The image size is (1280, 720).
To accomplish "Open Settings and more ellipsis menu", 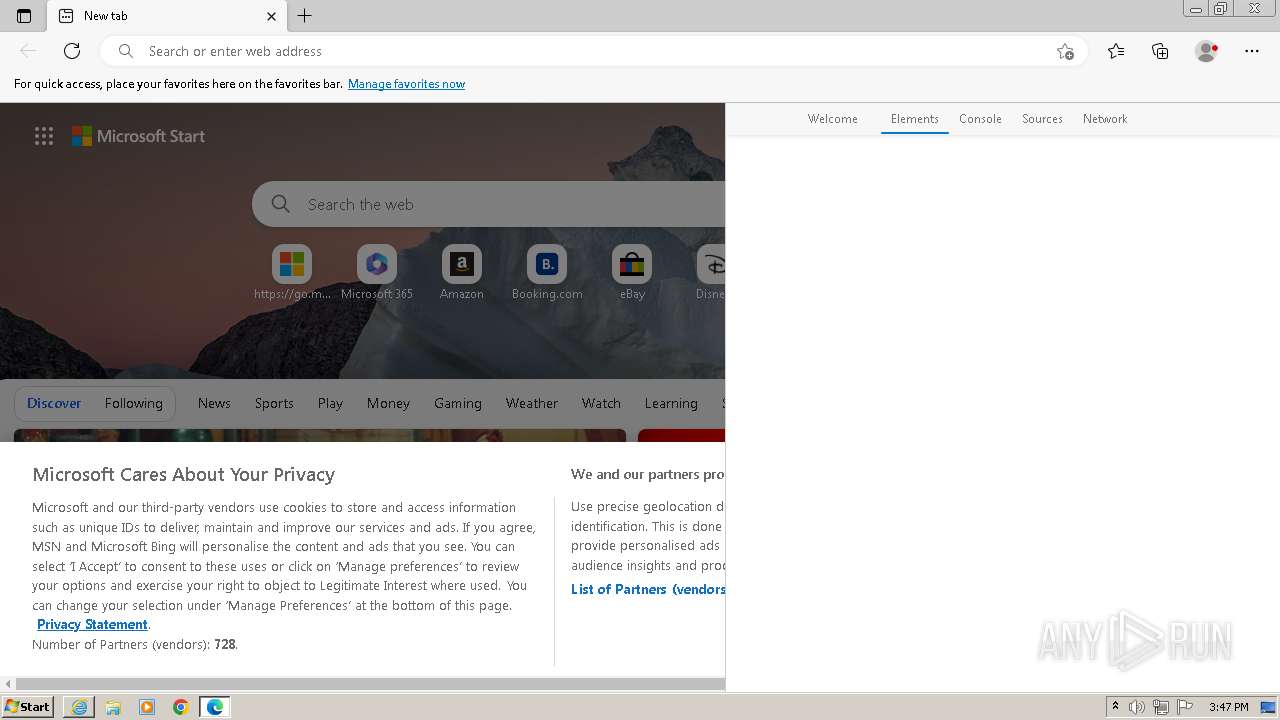I will tap(1252, 51).
